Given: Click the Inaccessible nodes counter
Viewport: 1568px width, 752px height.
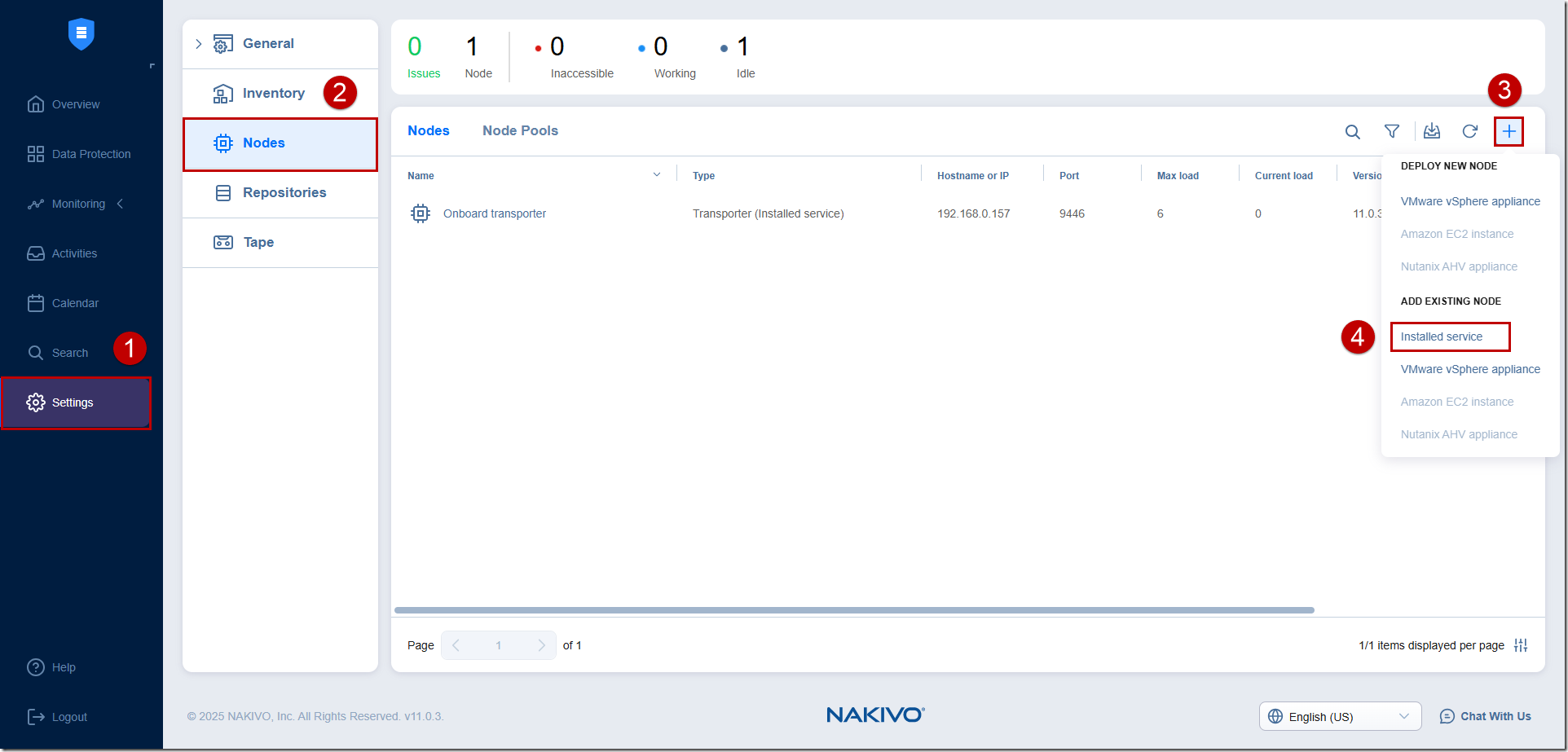Looking at the screenshot, I should point(575,57).
